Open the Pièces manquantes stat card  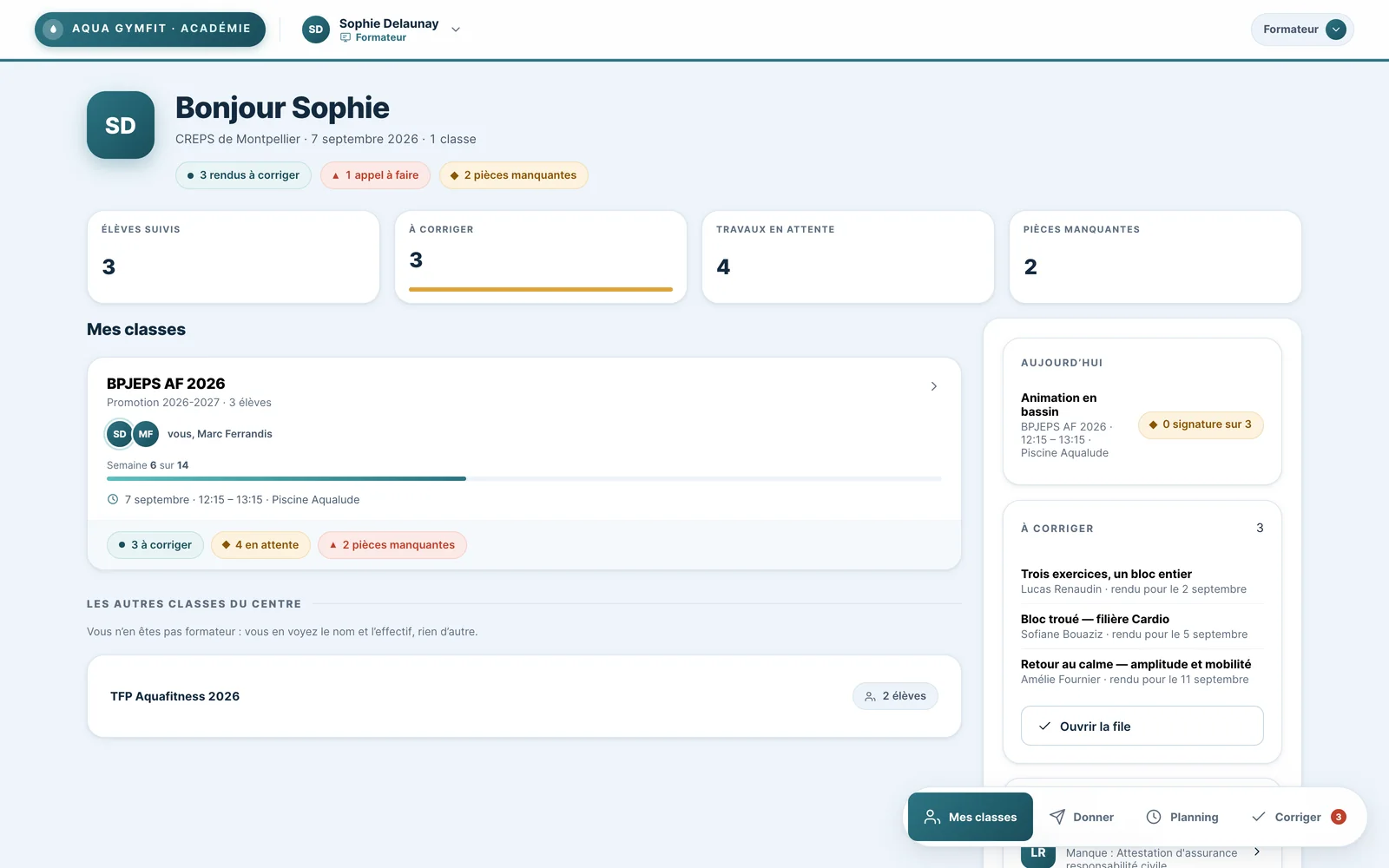[x=1155, y=257]
